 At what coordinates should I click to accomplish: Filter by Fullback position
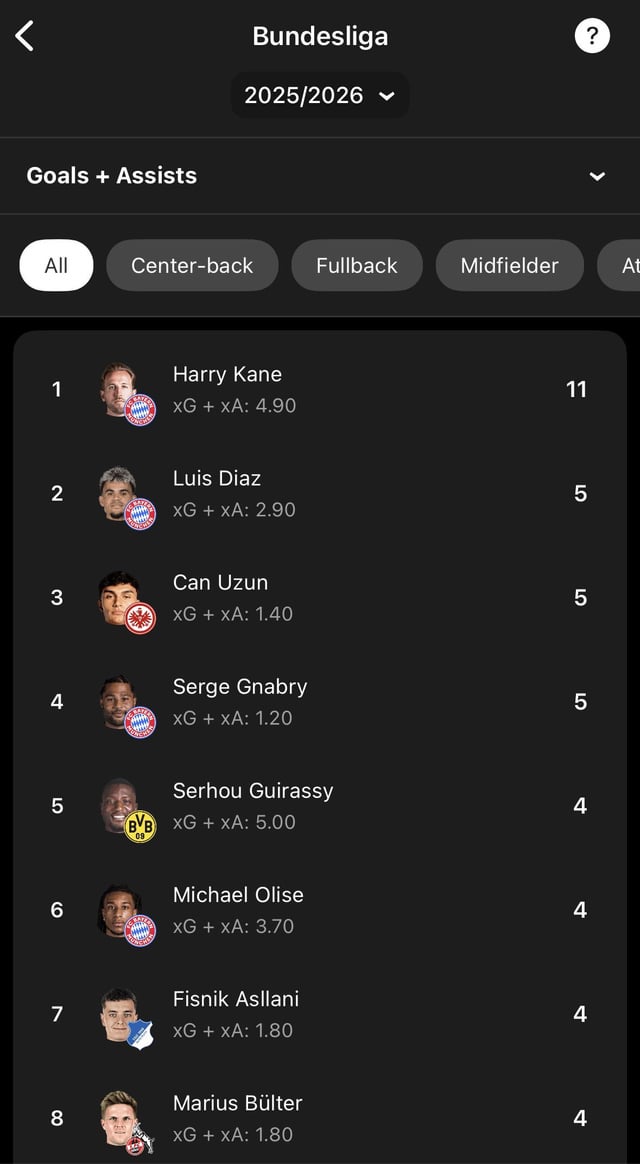357,266
